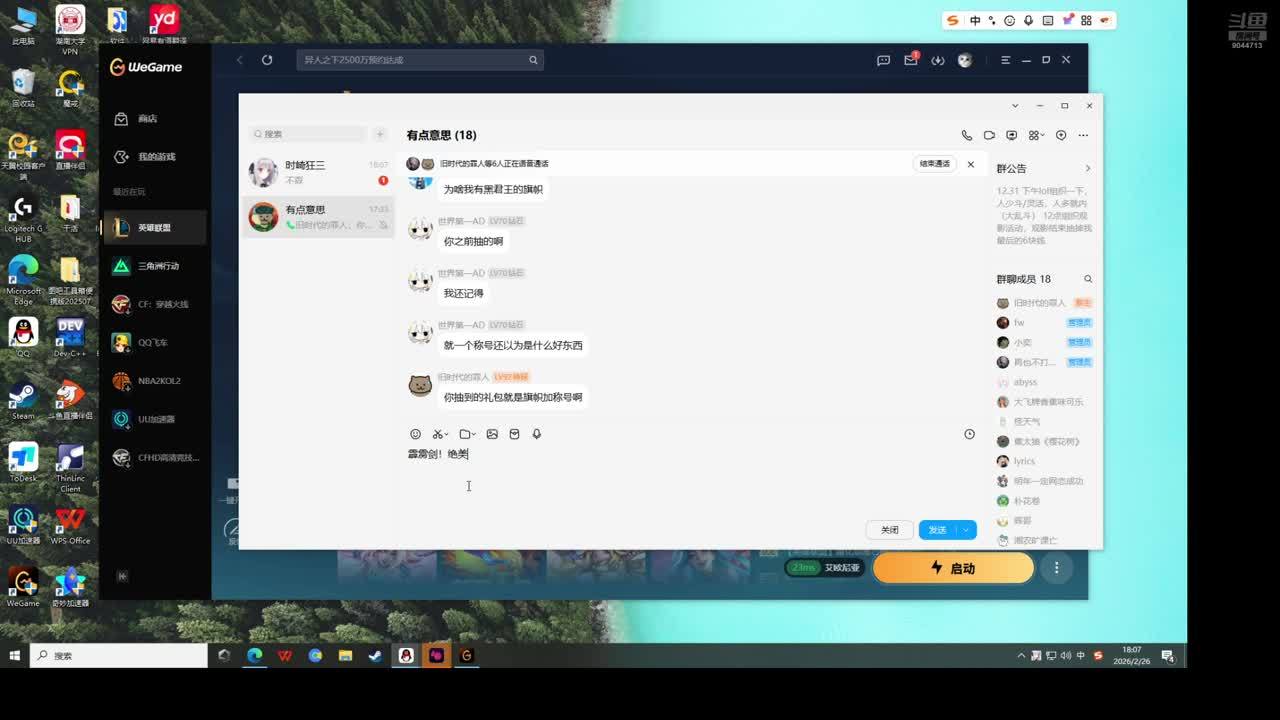Open the group apps grid dropdown
This screenshot has height=720, width=1280.
(x=1036, y=135)
